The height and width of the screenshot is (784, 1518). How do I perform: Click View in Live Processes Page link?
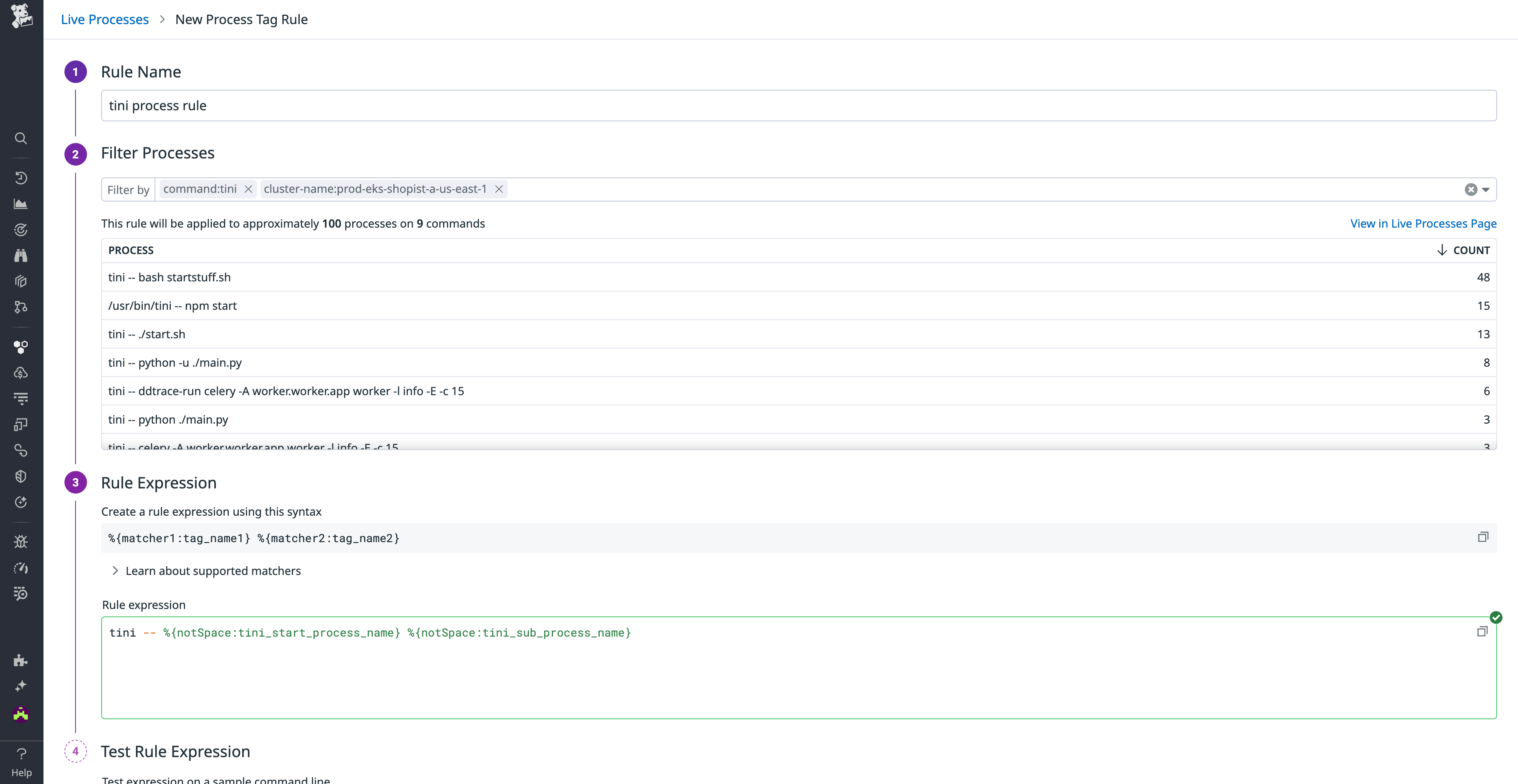(1424, 223)
